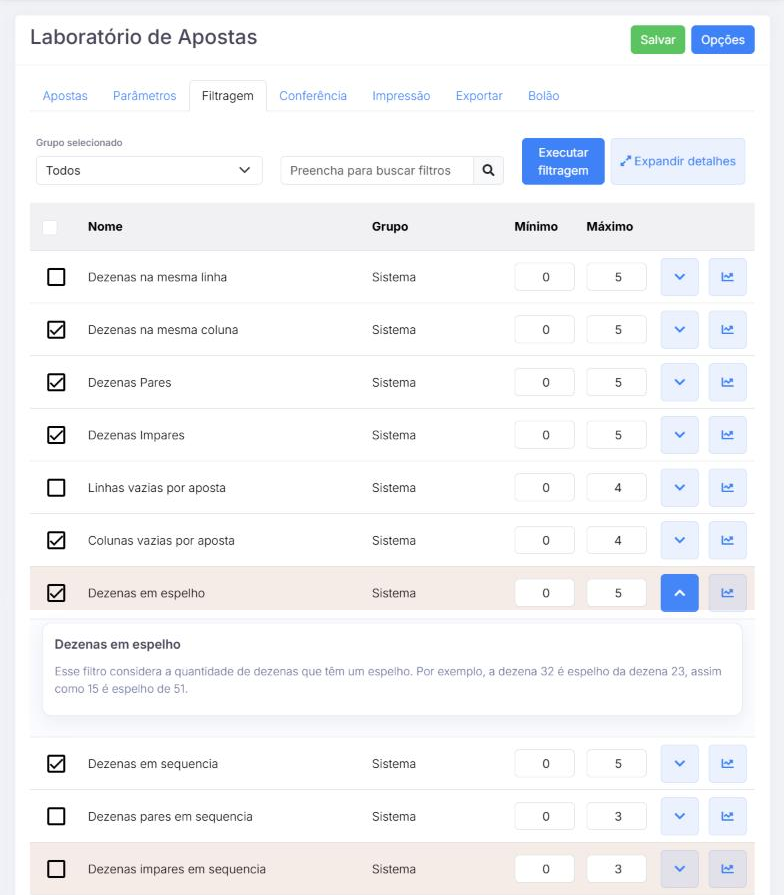This screenshot has width=784, height=895.
Task: Click the Máximo column header
Action: coord(609,227)
